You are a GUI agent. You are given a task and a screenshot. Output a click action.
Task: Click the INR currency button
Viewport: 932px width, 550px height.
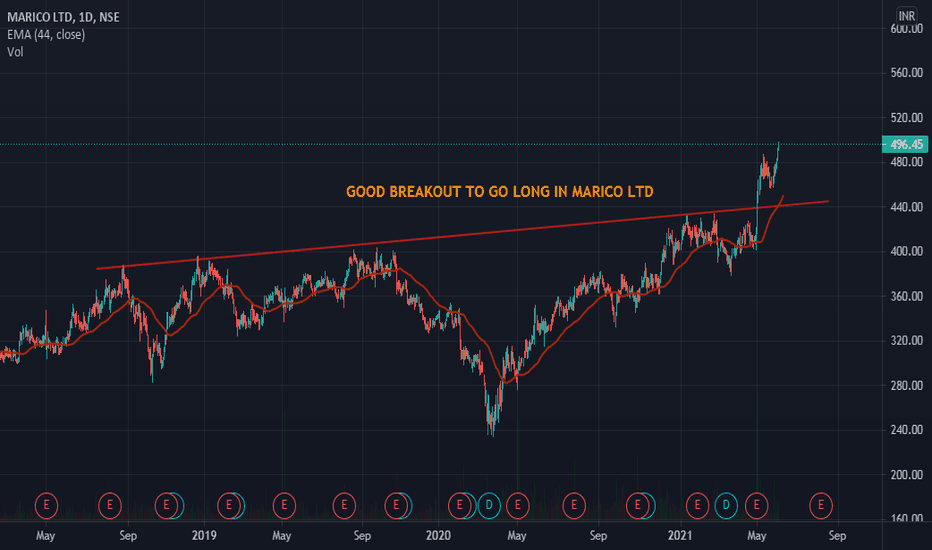click(906, 16)
